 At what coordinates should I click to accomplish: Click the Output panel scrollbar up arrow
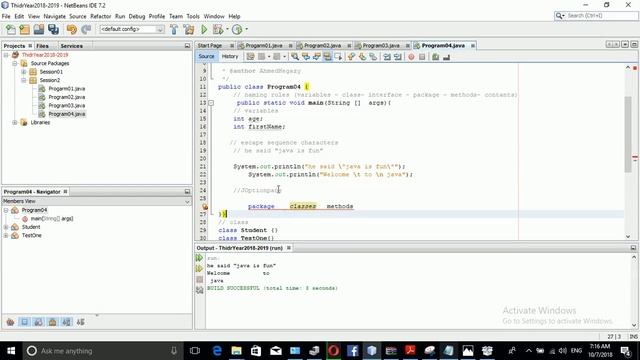click(x=634, y=258)
